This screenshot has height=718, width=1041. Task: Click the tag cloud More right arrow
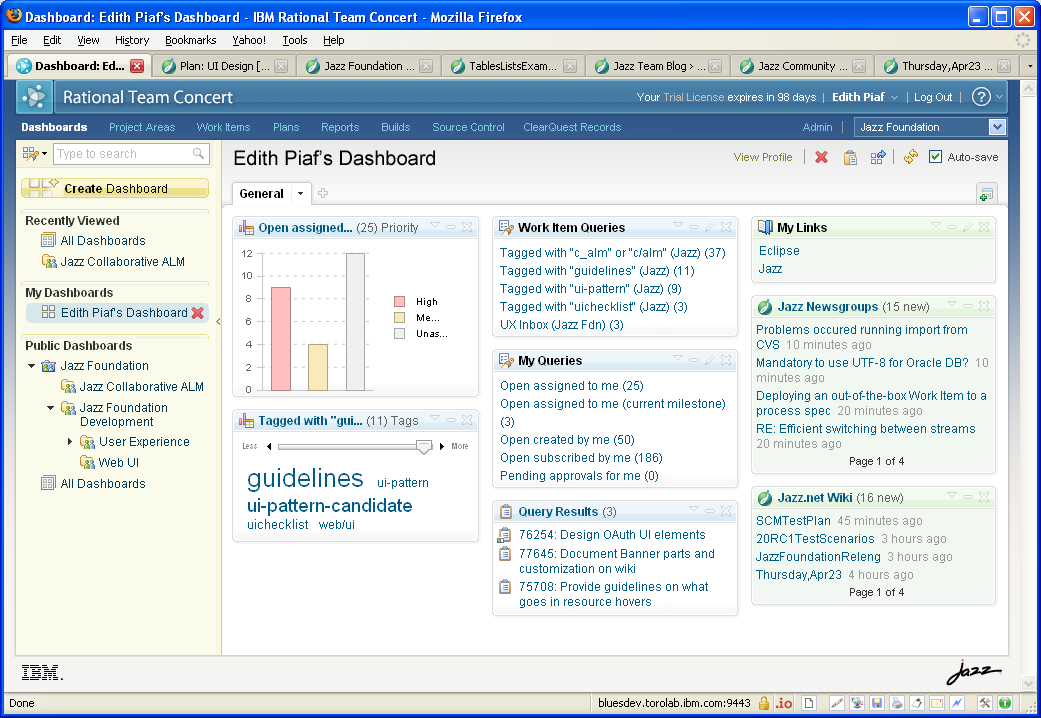[x=442, y=446]
